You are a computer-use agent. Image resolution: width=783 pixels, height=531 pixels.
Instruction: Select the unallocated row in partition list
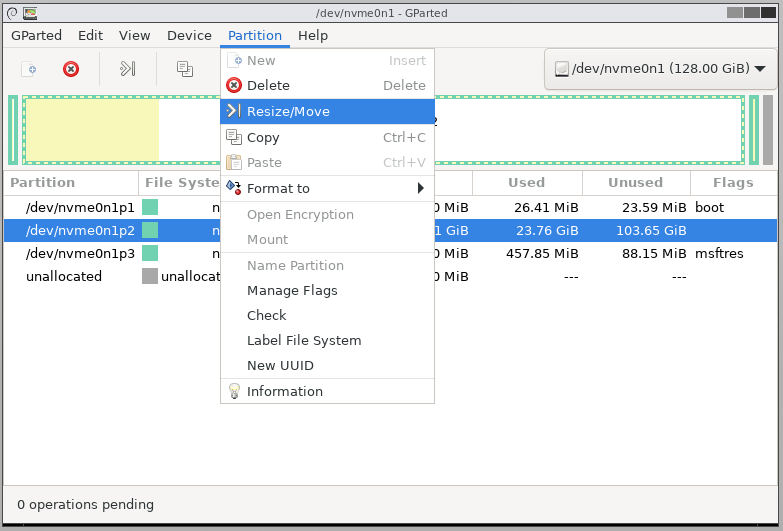point(391,276)
